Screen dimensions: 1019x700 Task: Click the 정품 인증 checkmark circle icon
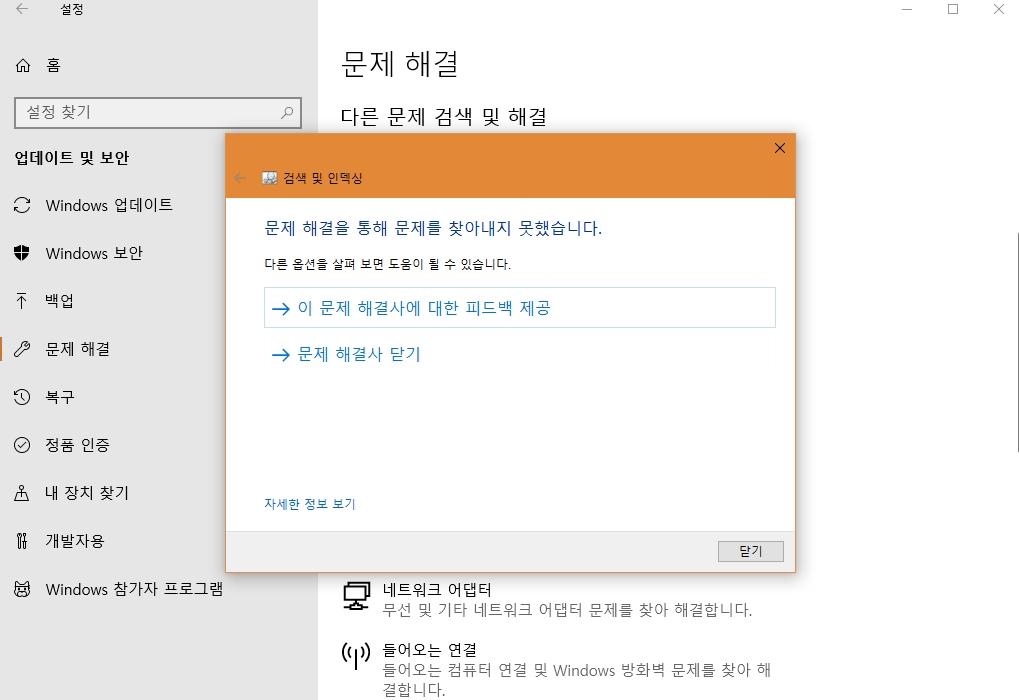22,445
